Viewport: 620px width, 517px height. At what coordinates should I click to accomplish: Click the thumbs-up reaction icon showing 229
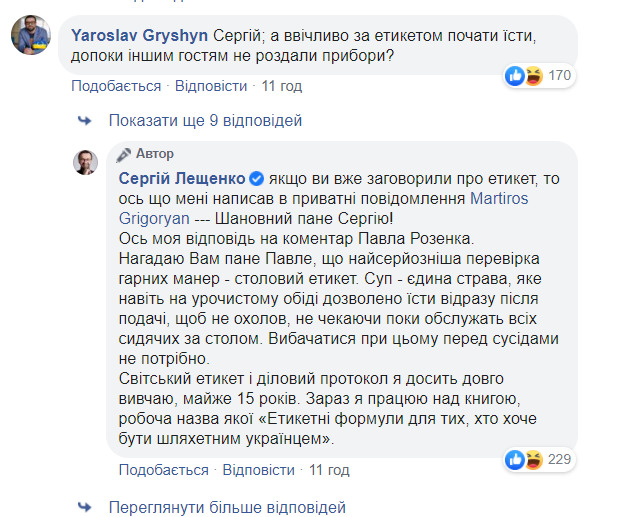[x=516, y=459]
